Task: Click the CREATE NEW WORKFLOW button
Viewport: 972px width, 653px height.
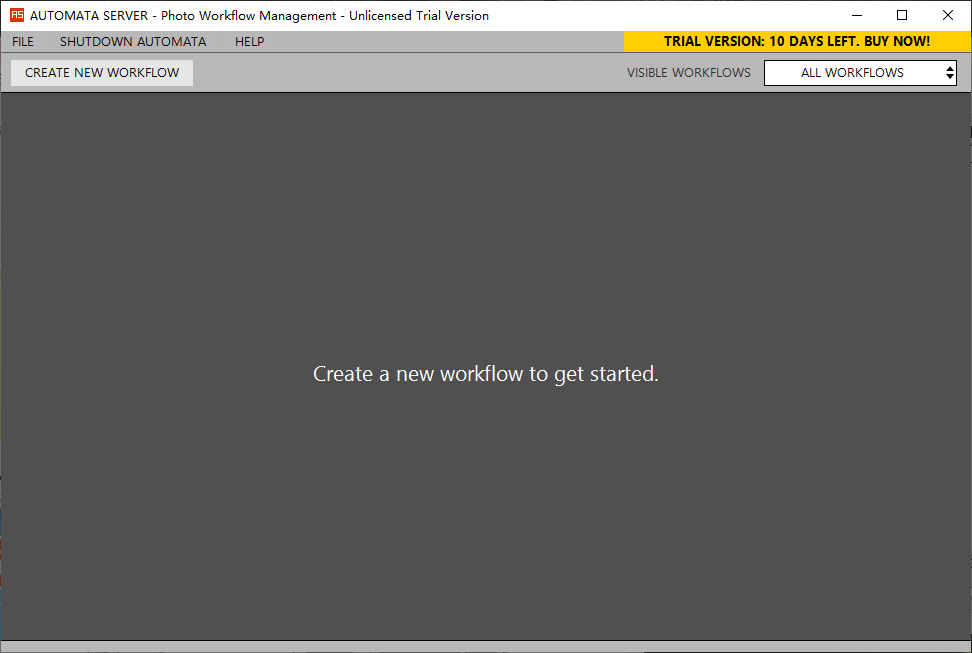Action: 102,73
